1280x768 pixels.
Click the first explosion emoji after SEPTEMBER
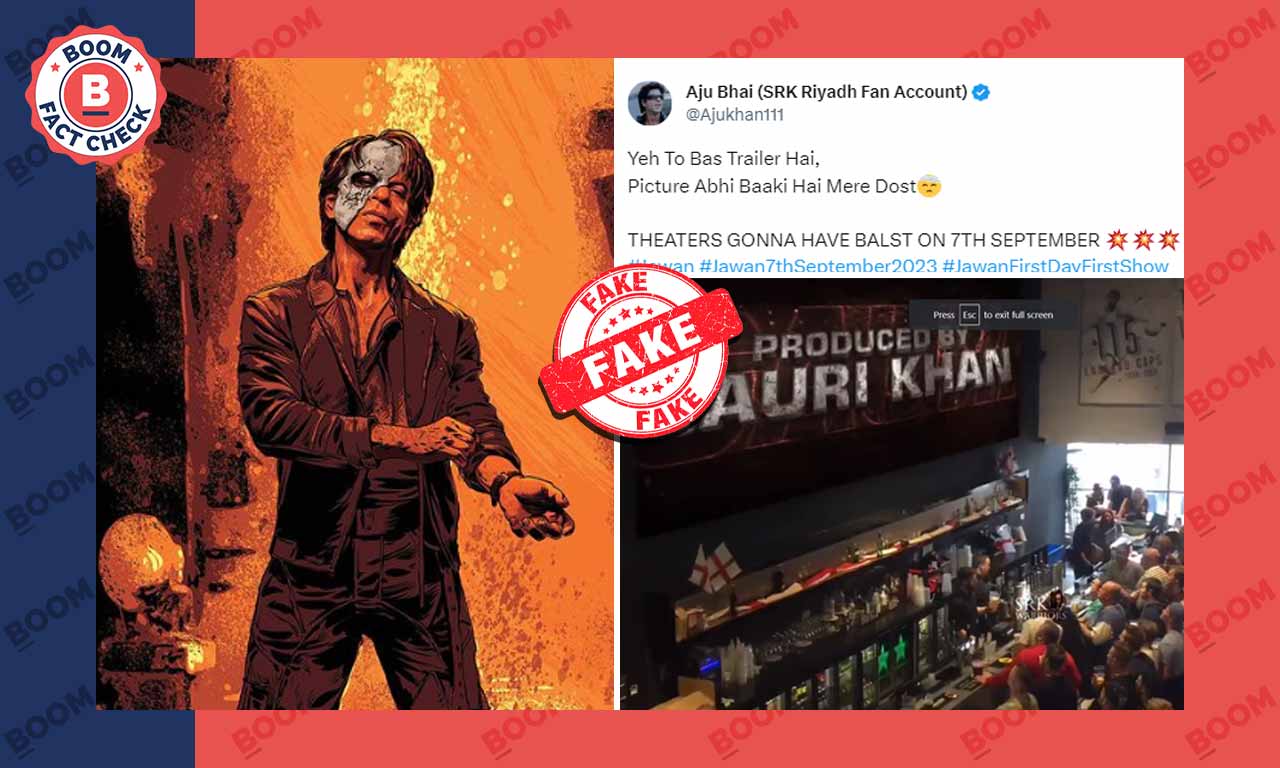[1117, 240]
